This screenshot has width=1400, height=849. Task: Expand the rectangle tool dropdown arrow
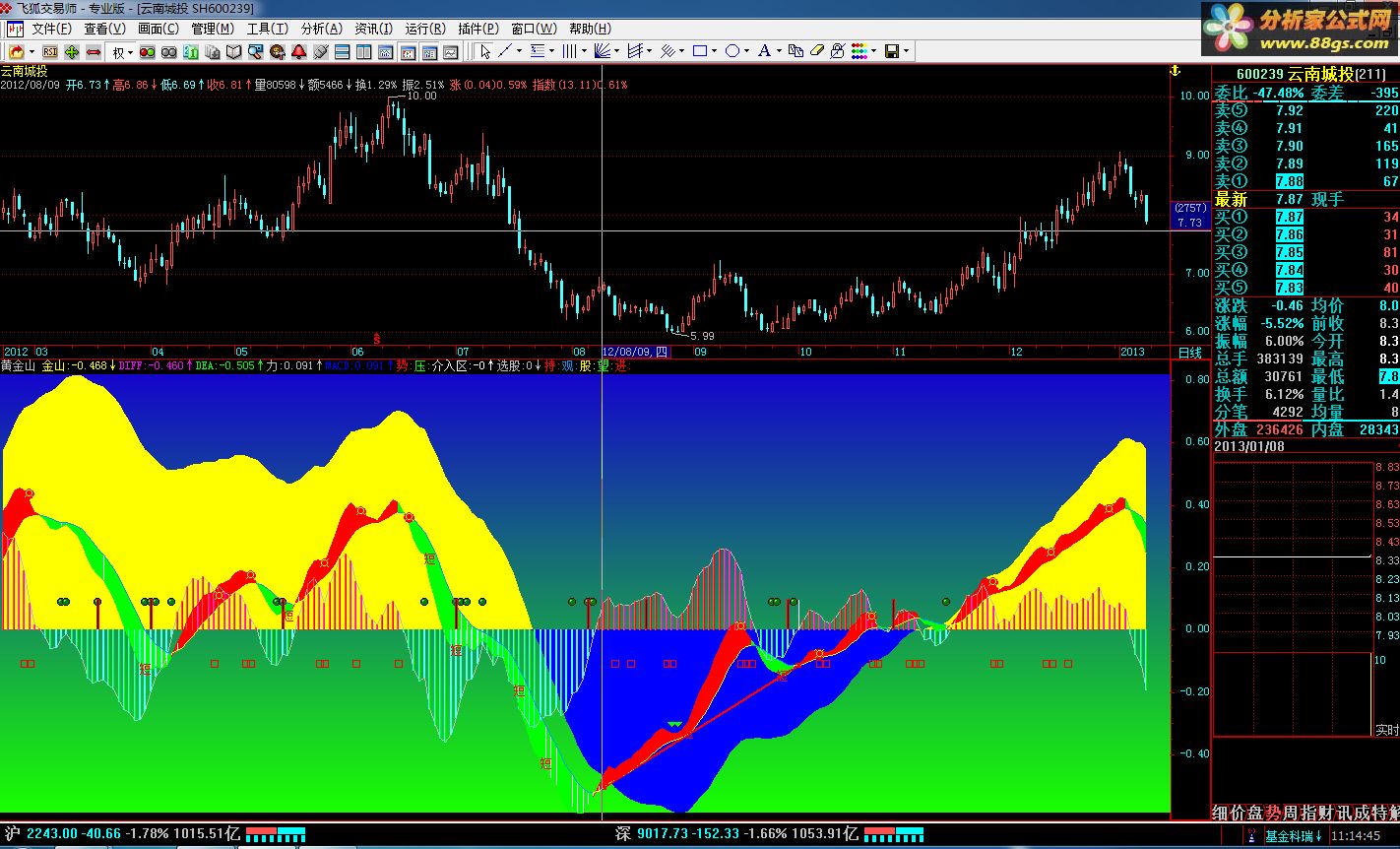pos(714,51)
